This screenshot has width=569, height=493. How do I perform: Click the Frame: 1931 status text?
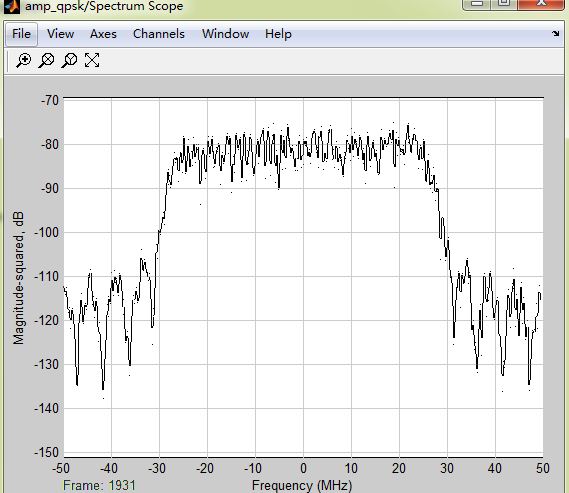coord(99,485)
